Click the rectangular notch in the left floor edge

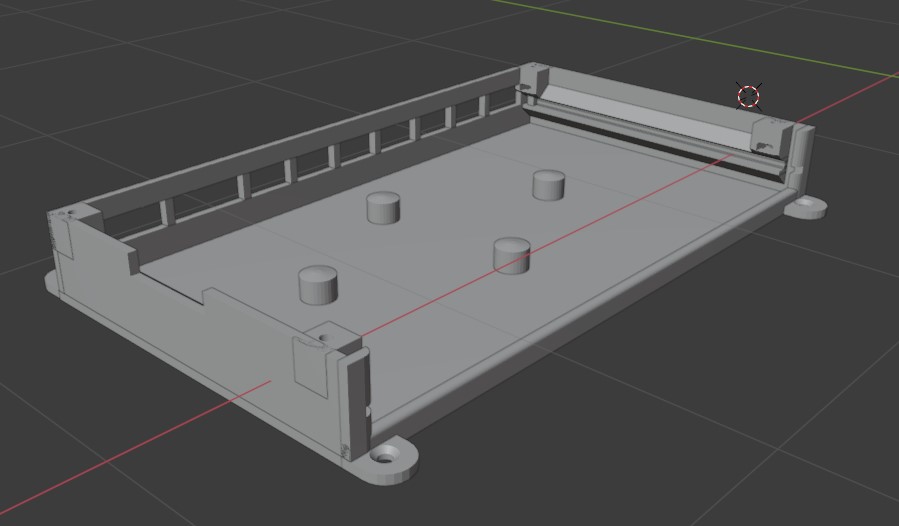(x=215, y=294)
